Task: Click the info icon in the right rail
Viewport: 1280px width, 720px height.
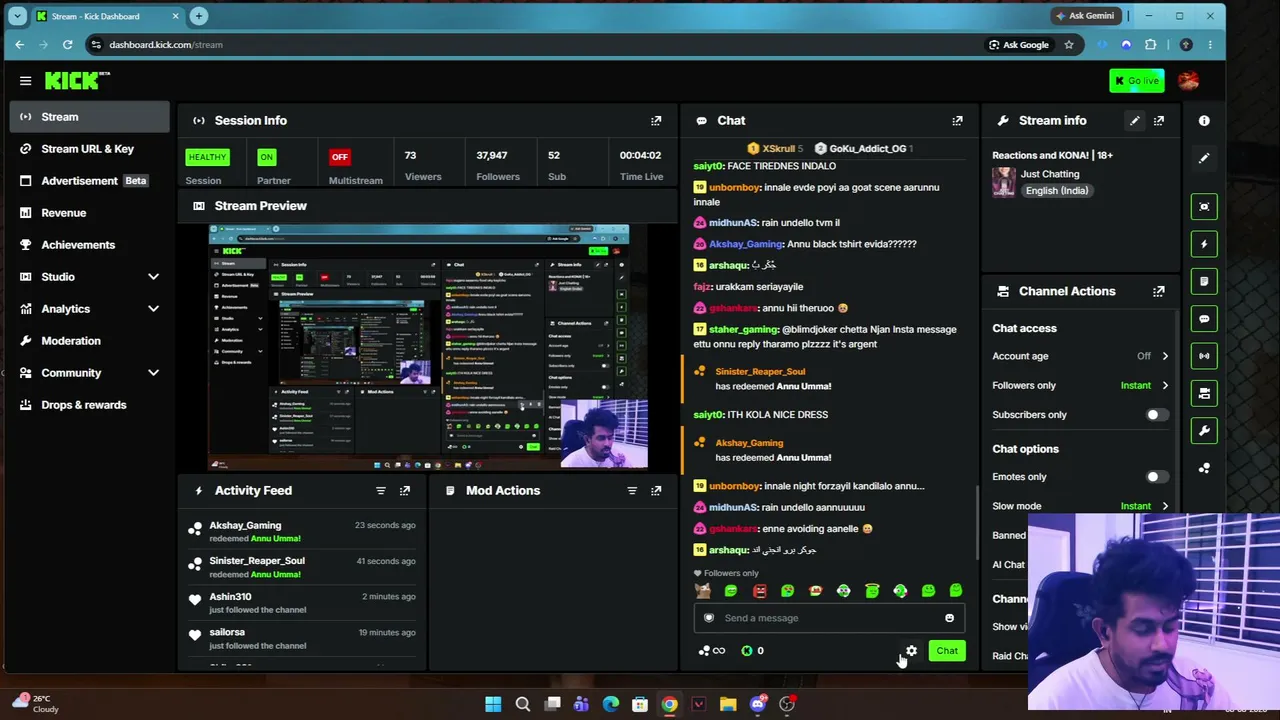Action: (1204, 121)
